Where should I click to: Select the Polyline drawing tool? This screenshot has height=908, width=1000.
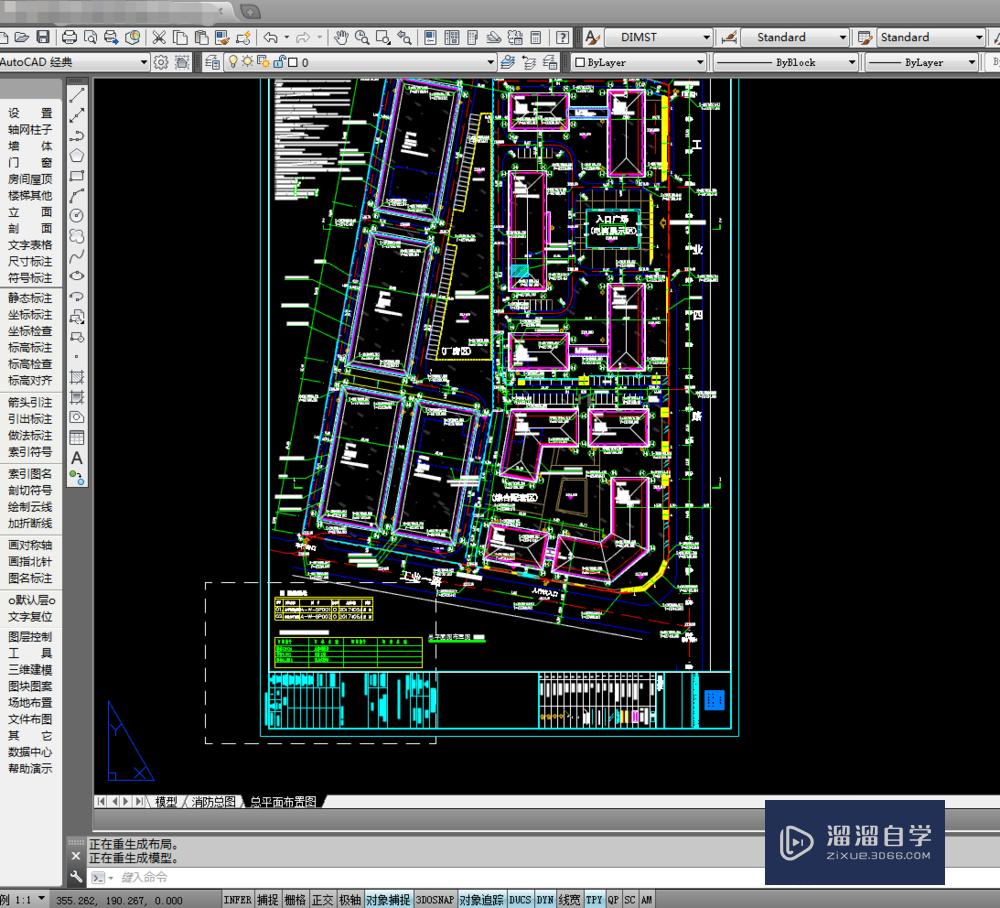click(x=77, y=136)
